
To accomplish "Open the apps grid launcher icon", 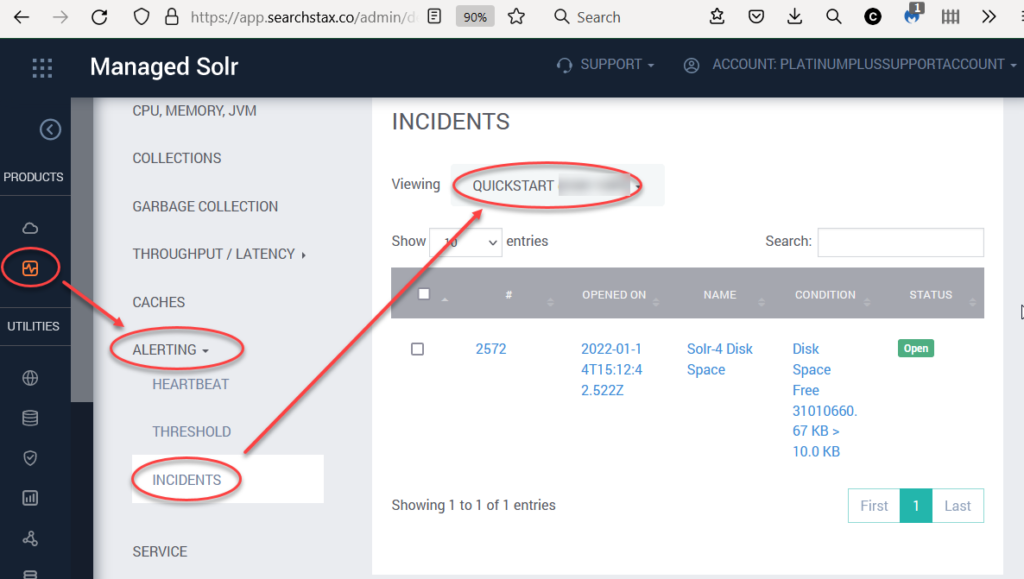I will 42,68.
